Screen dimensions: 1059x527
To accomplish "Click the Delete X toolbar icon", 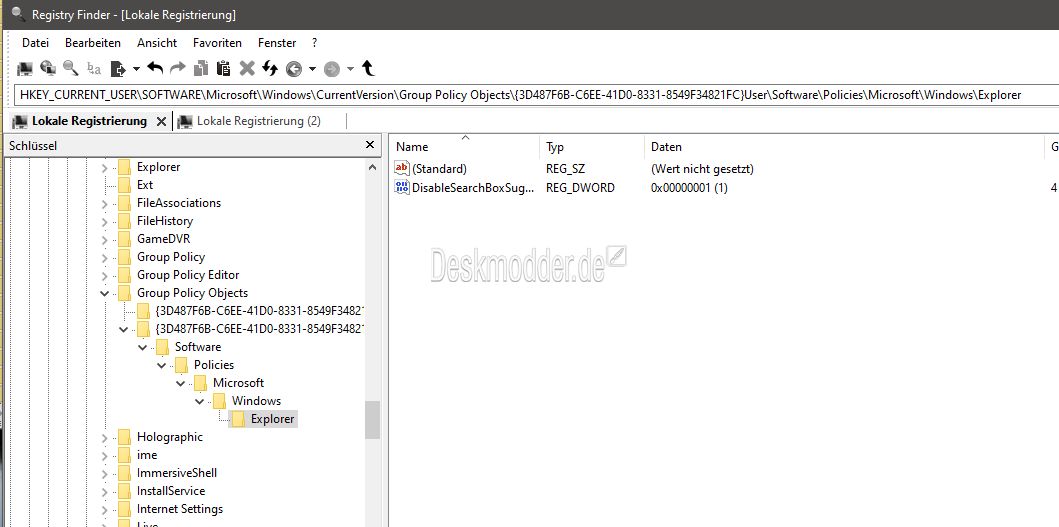I will pyautogui.click(x=247, y=68).
